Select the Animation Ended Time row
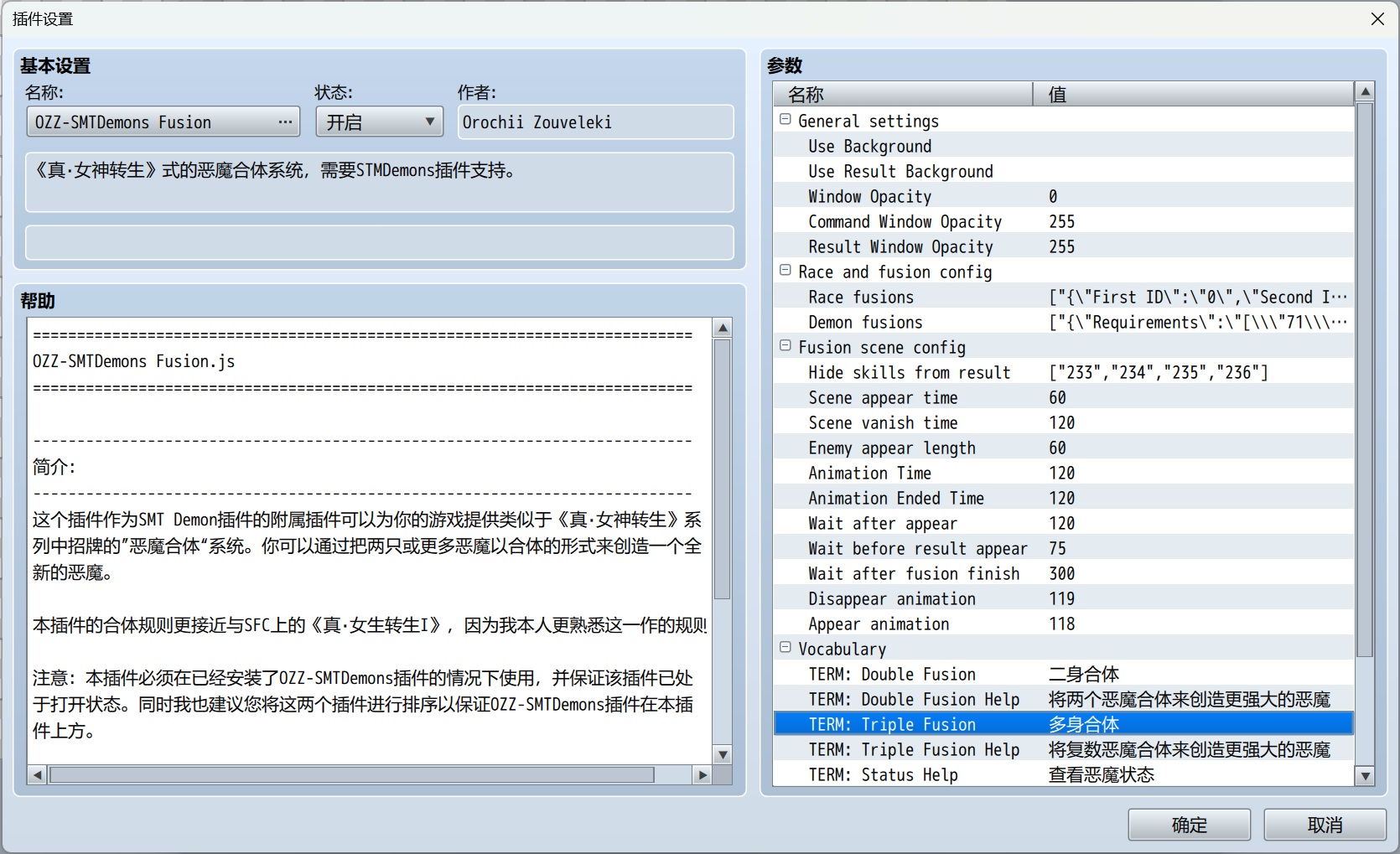 1063,498
